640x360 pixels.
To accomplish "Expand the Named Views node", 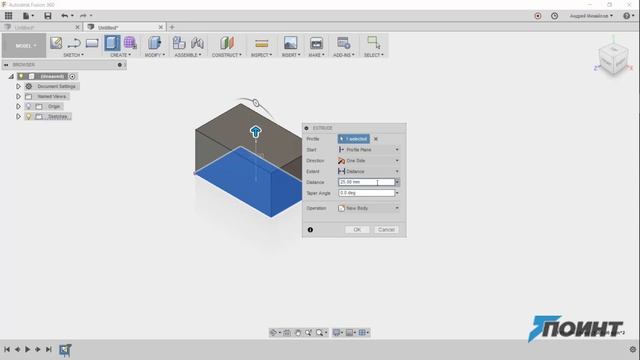I will [x=18, y=96].
